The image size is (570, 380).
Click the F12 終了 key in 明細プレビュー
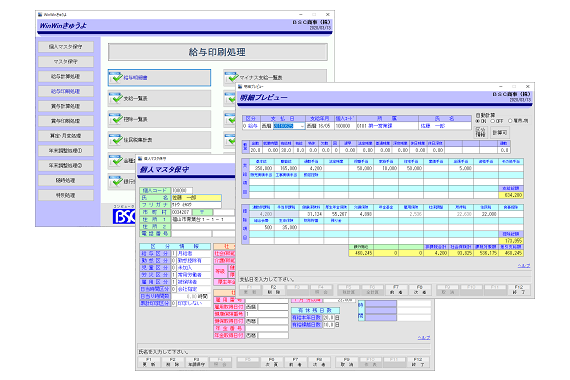(519, 290)
